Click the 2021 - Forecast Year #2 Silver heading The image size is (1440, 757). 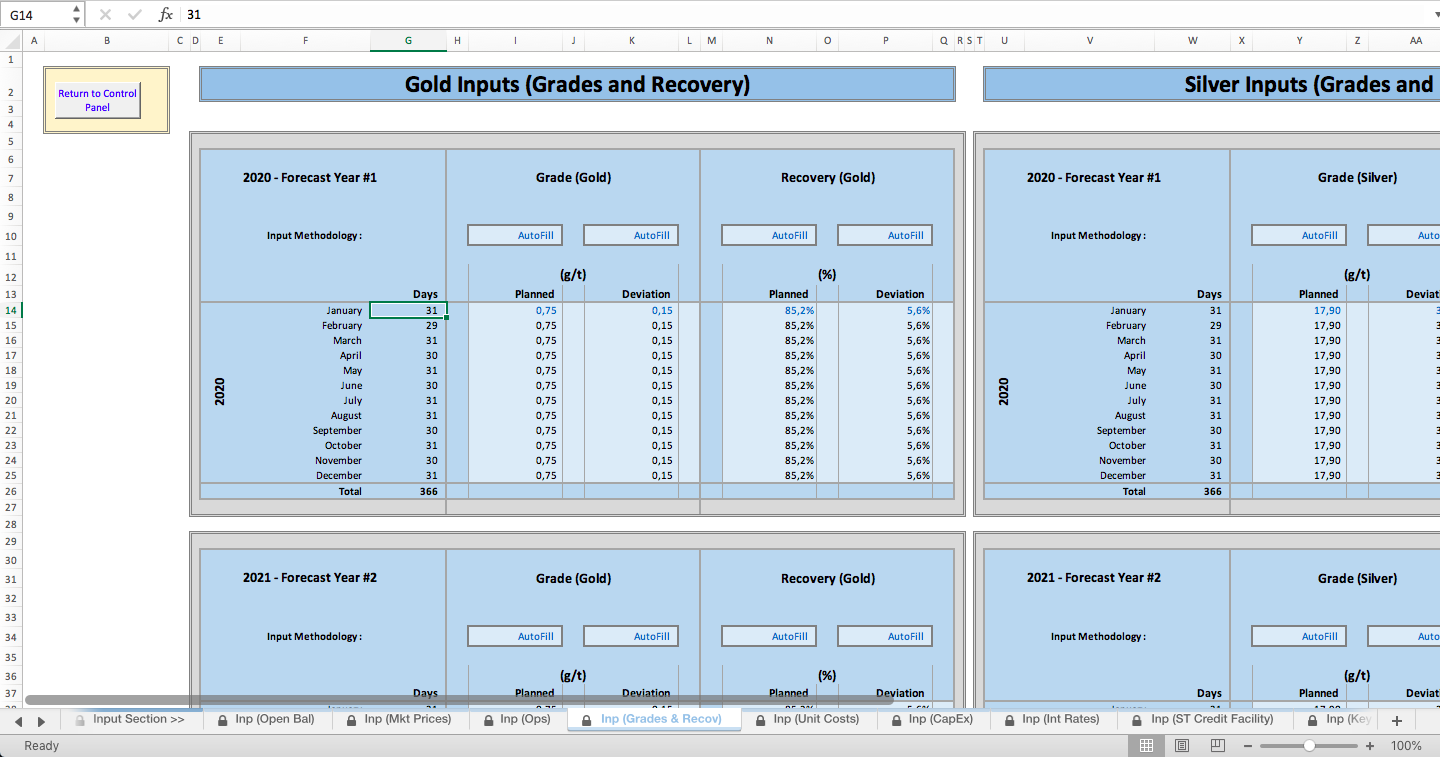(x=1094, y=577)
